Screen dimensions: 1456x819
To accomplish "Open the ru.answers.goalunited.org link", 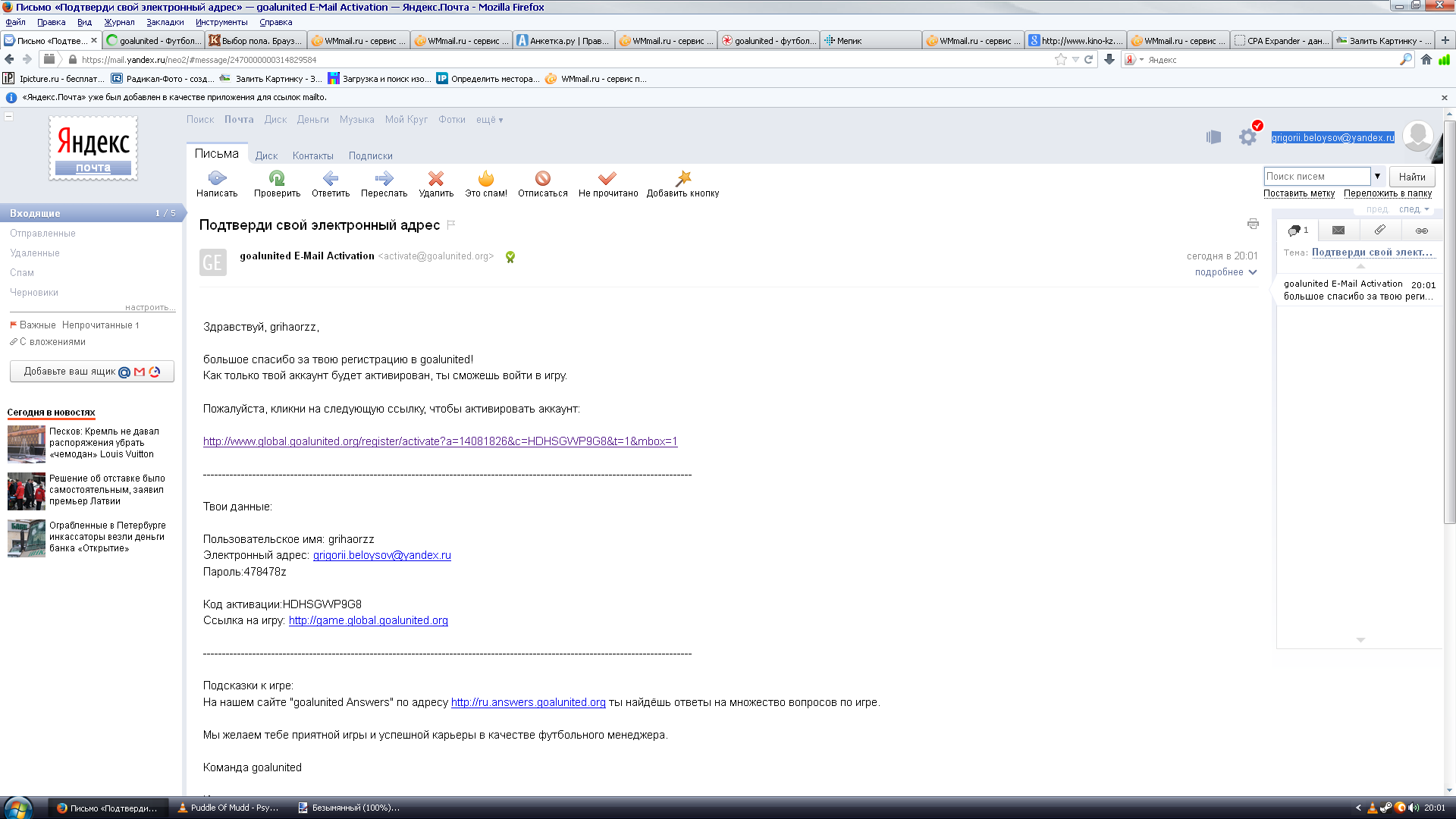I will pyautogui.click(x=528, y=702).
